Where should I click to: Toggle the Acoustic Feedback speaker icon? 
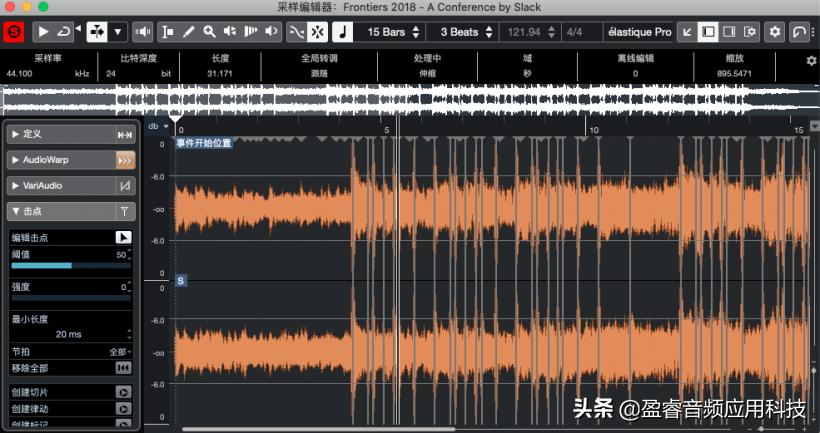pos(143,32)
